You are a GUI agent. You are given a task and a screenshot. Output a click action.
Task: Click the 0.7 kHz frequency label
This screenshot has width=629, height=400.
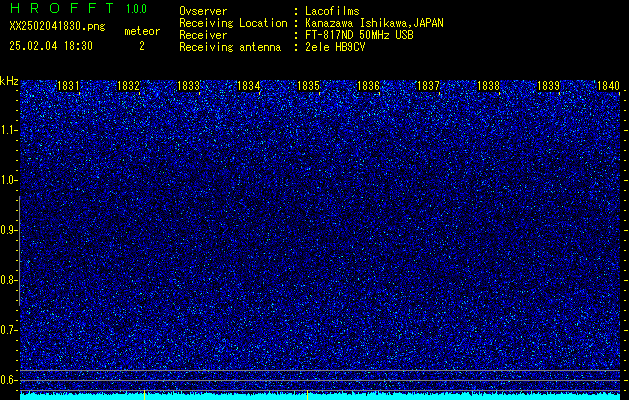[7, 330]
